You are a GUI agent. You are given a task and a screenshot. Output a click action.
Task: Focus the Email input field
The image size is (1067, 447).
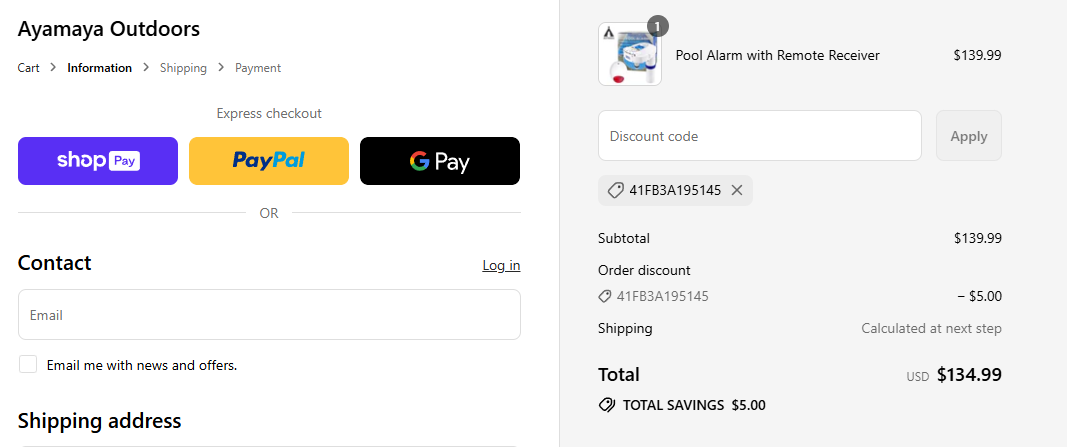(x=269, y=314)
